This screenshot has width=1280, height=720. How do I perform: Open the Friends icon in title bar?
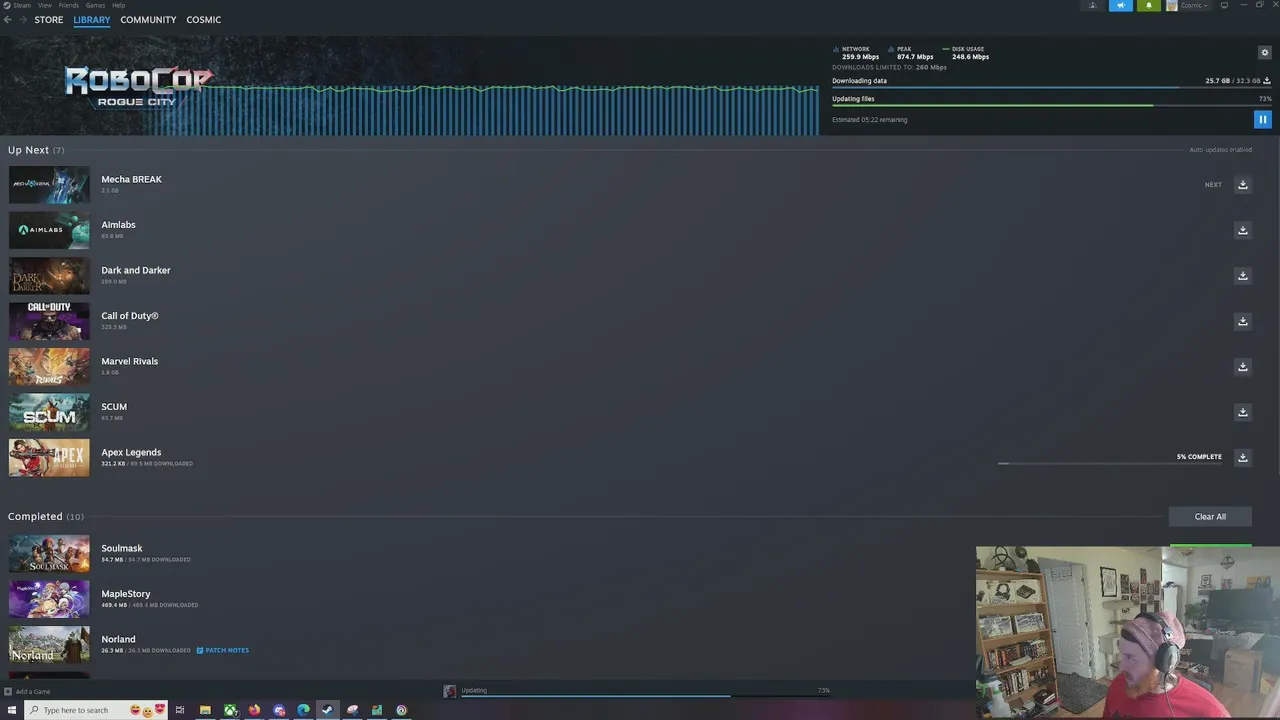(1092, 5)
